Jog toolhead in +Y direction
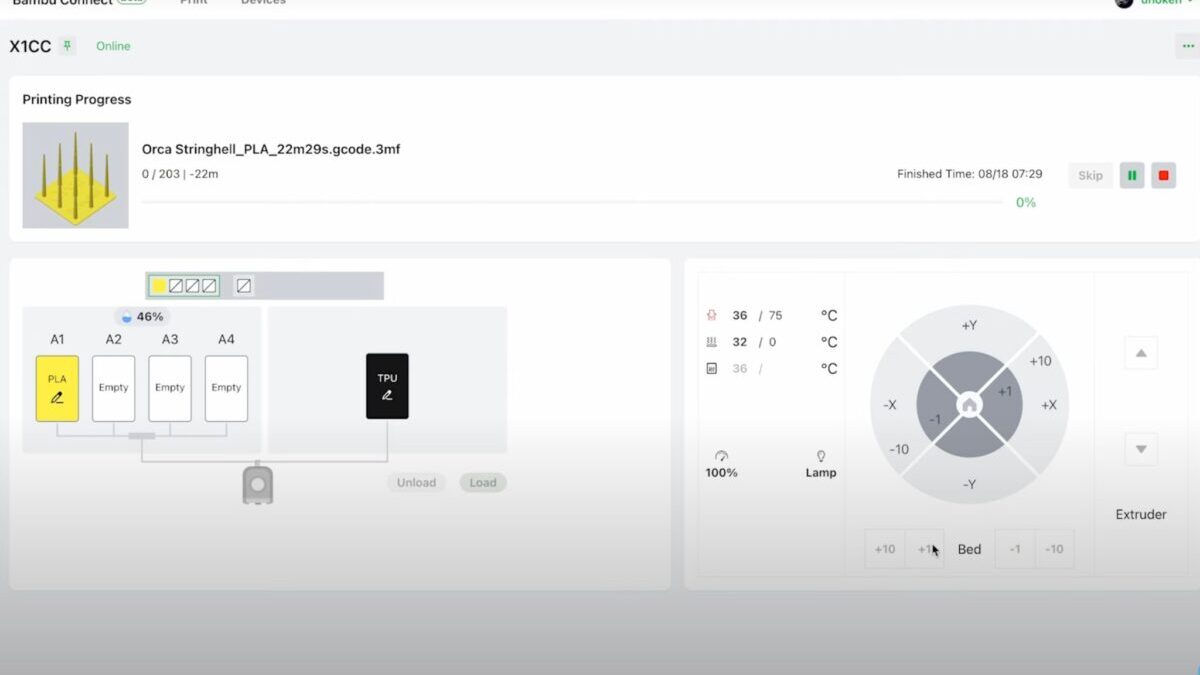 [969, 326]
